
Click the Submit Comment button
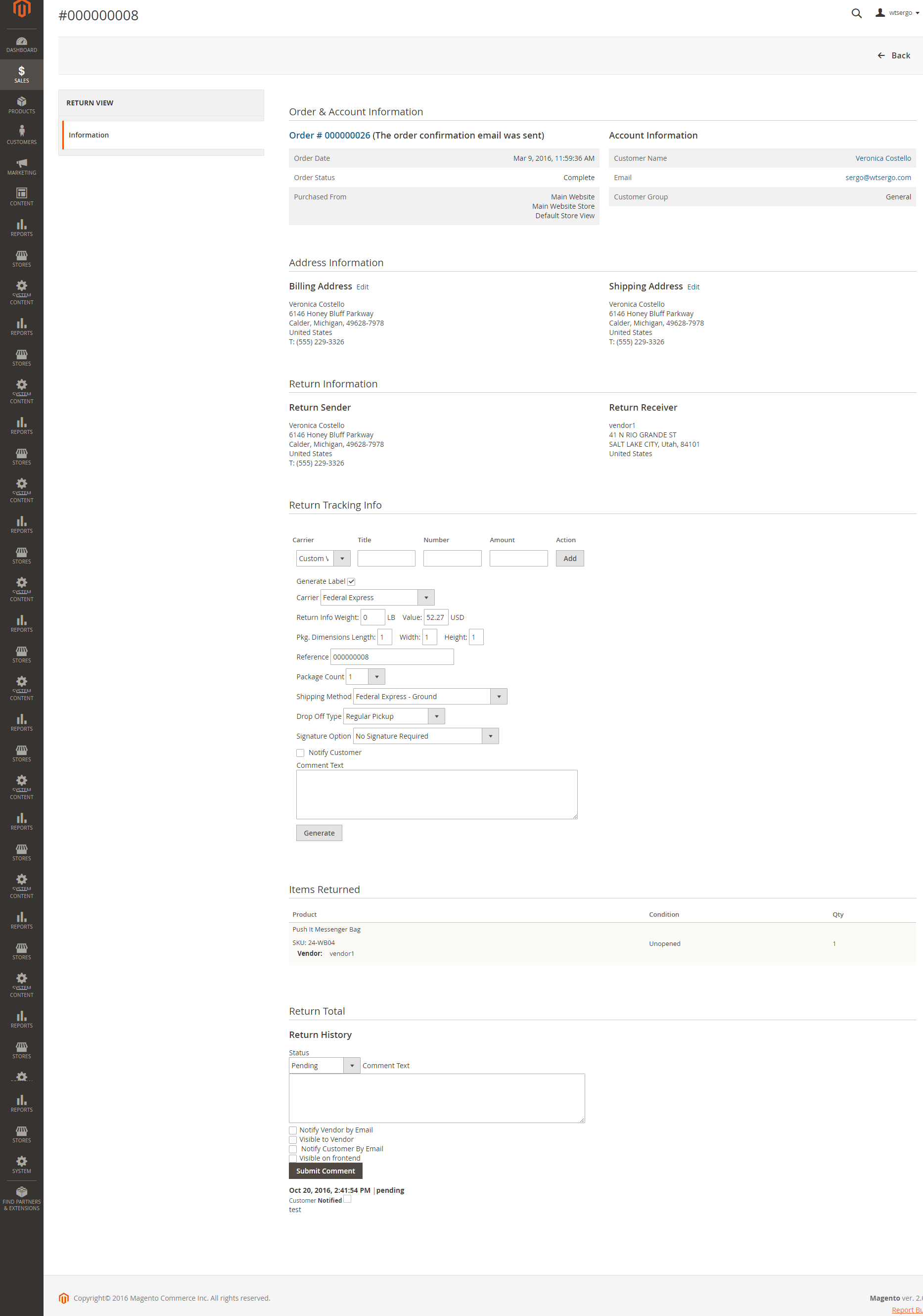point(325,1171)
